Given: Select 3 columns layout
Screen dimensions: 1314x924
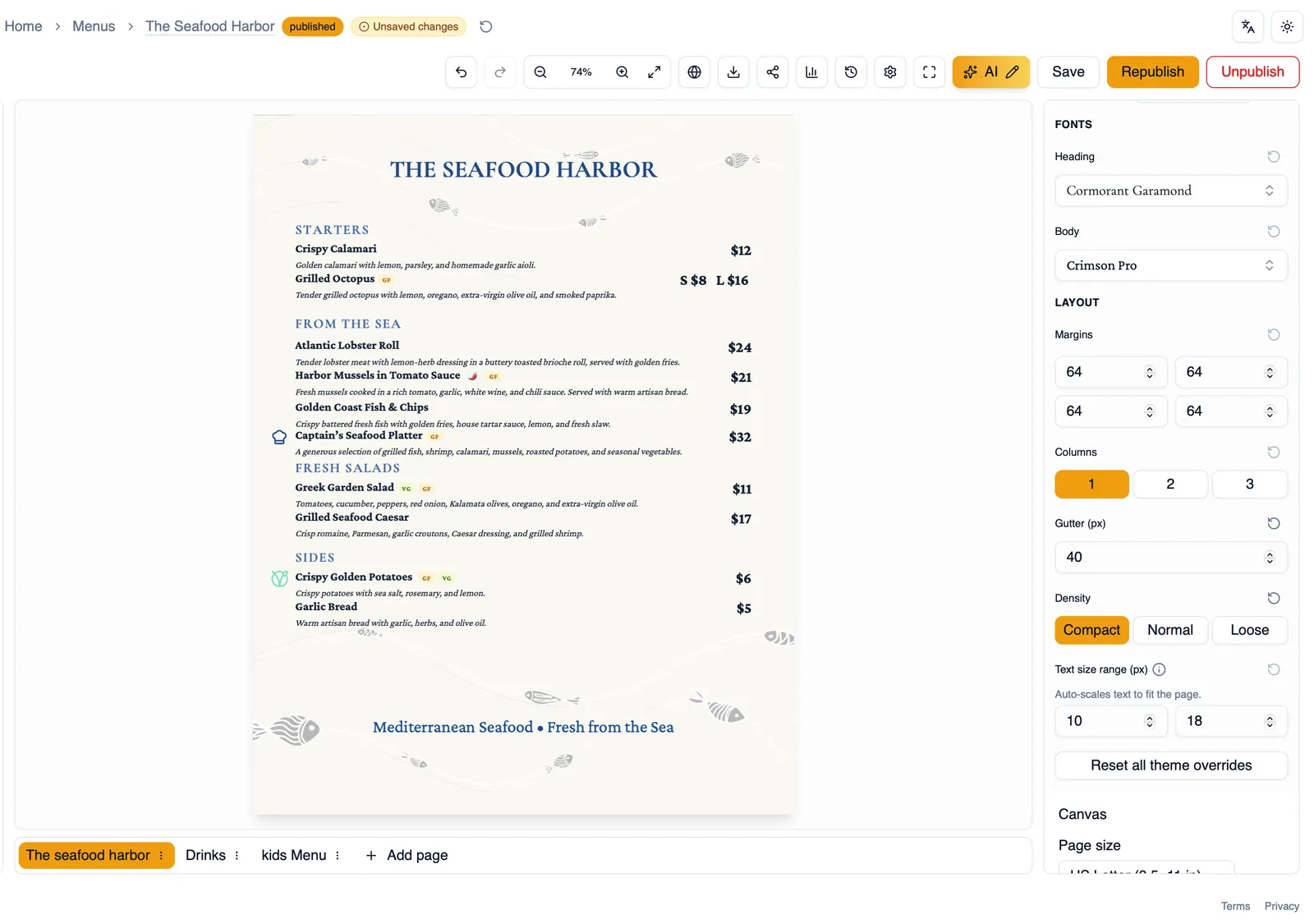Looking at the screenshot, I should tap(1250, 484).
